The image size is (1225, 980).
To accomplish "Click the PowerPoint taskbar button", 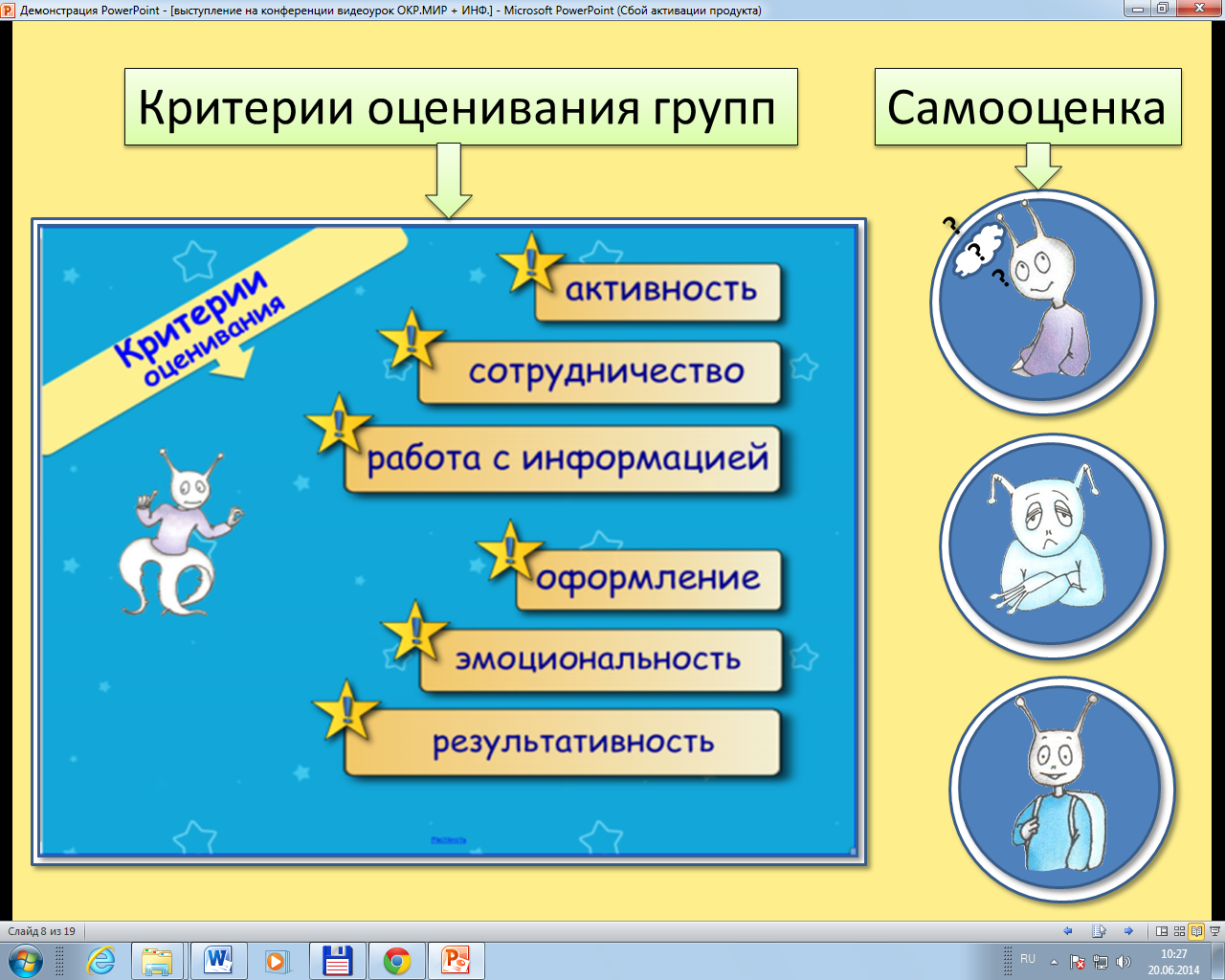I will pyautogui.click(x=456, y=960).
